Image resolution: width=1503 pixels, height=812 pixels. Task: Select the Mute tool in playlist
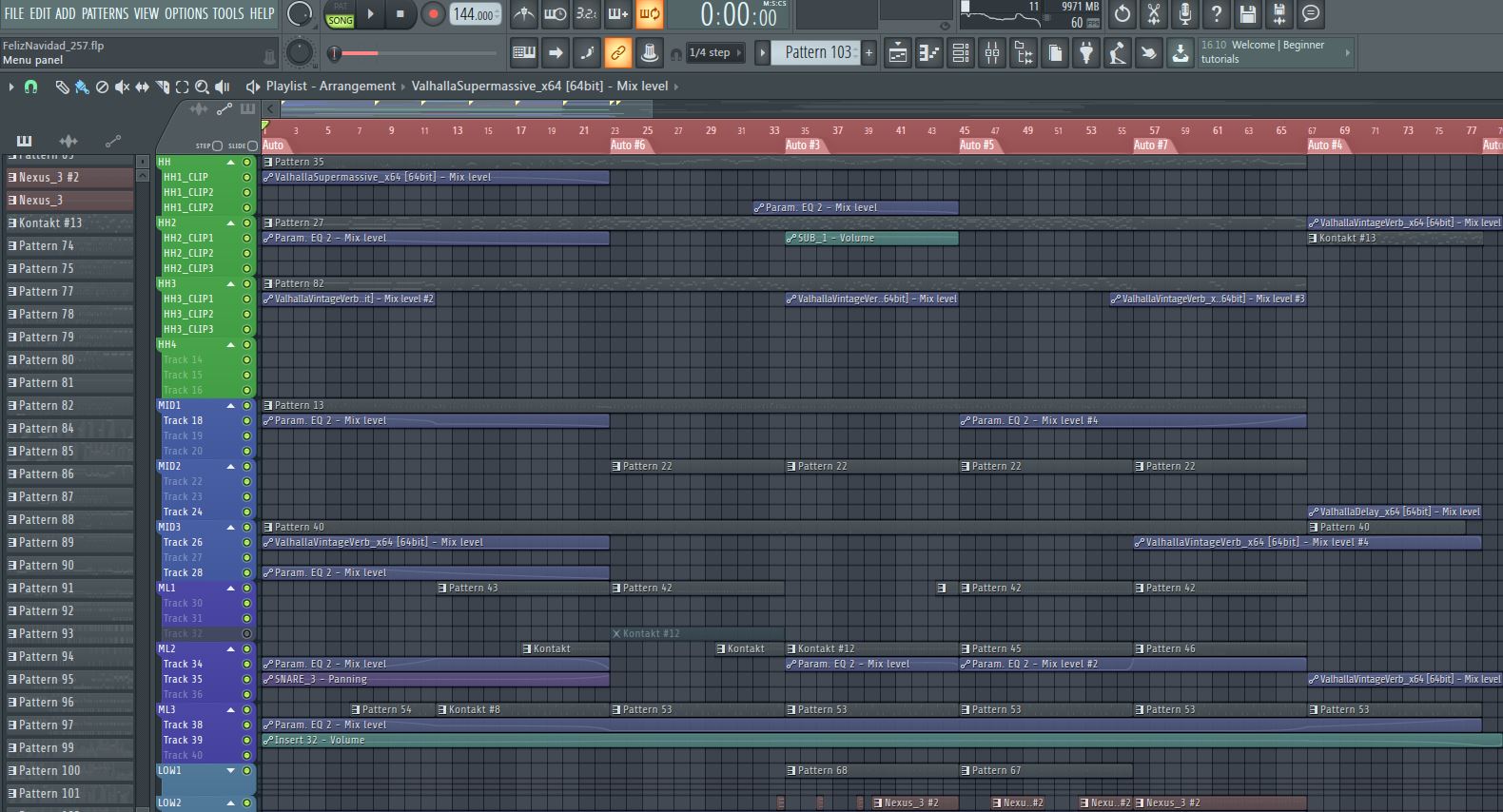click(122, 87)
